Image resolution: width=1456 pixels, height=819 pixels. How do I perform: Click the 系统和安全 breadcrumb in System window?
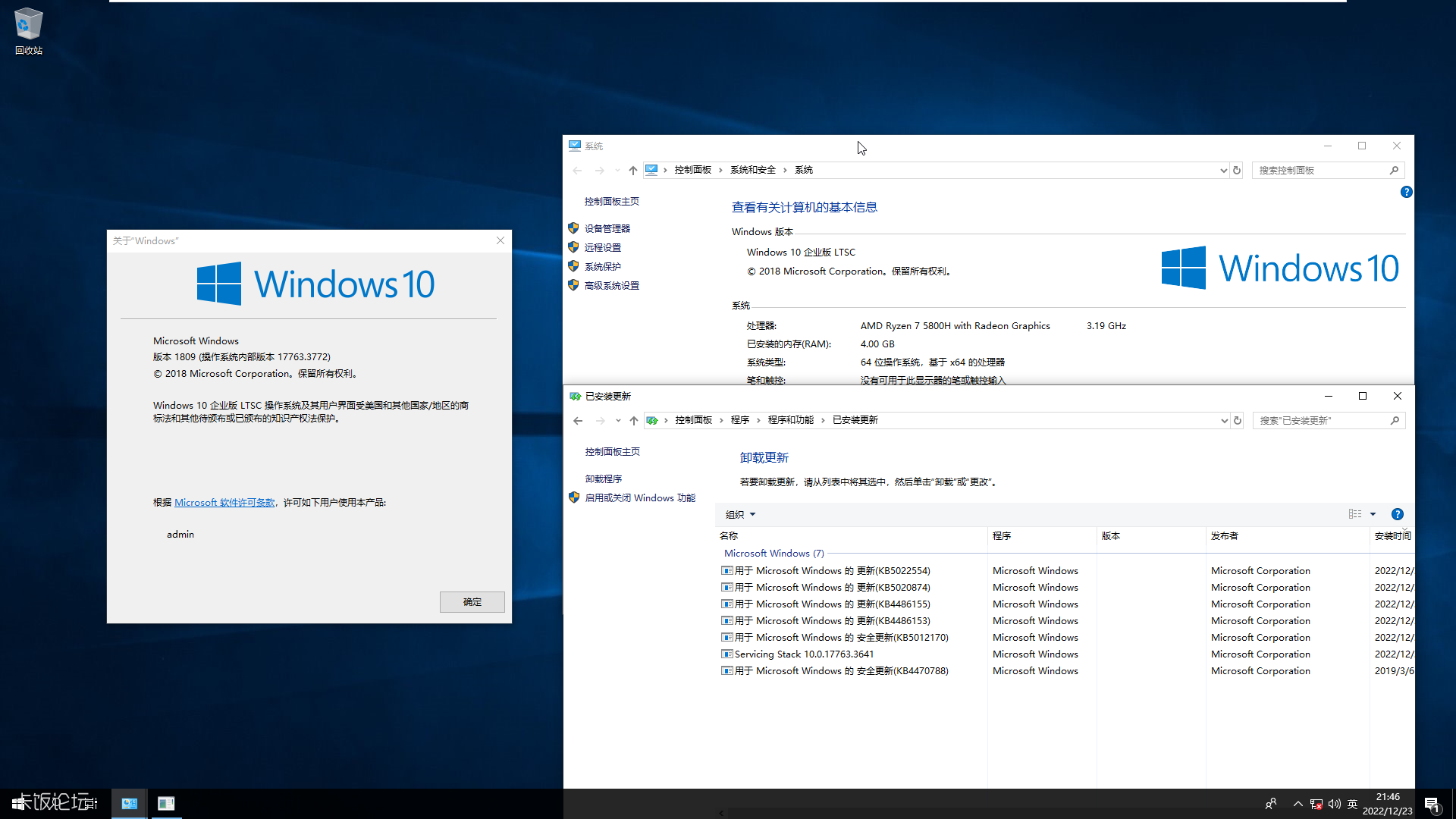[x=752, y=170]
